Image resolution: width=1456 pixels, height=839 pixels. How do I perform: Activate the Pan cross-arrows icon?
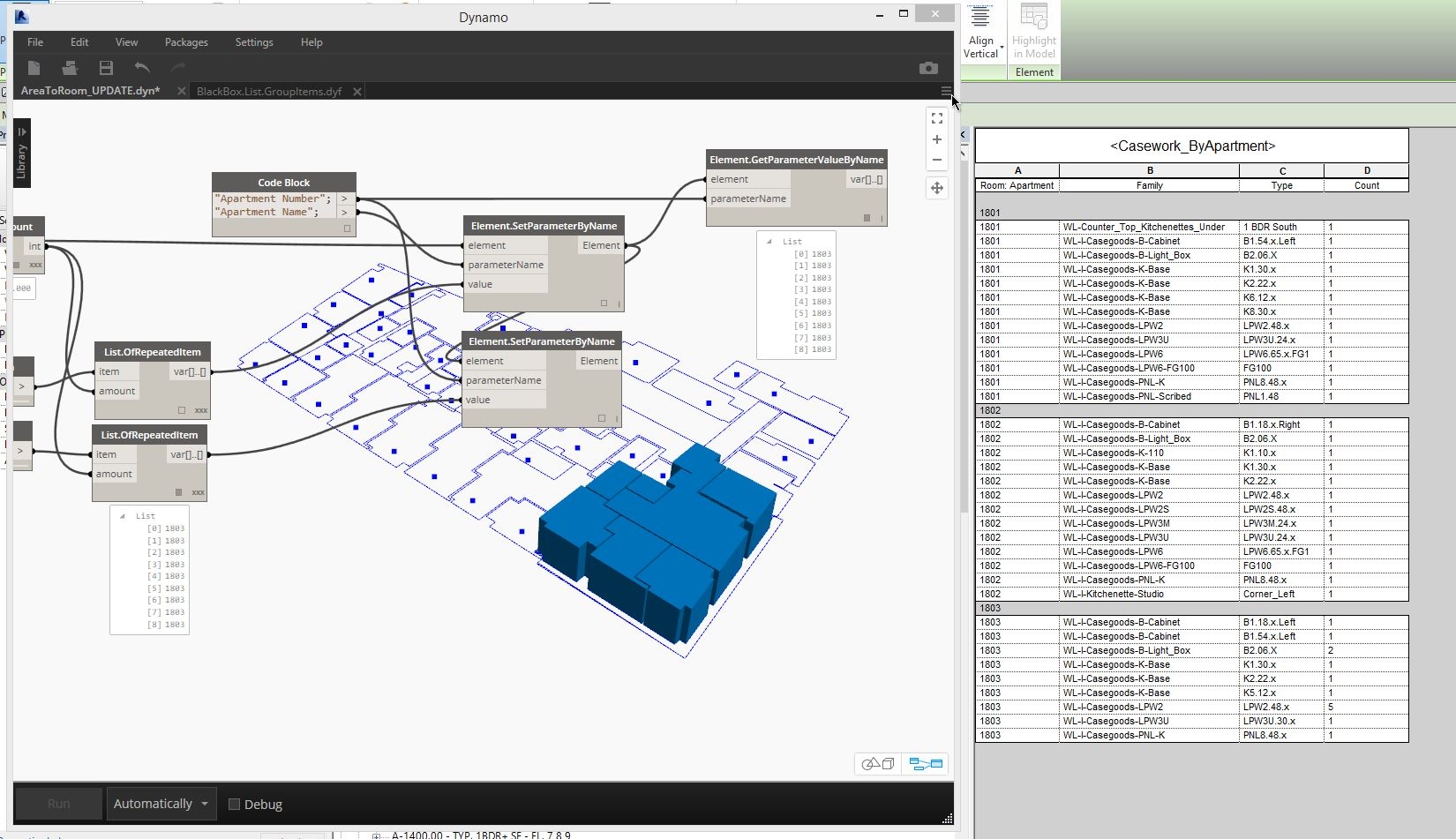[937, 188]
